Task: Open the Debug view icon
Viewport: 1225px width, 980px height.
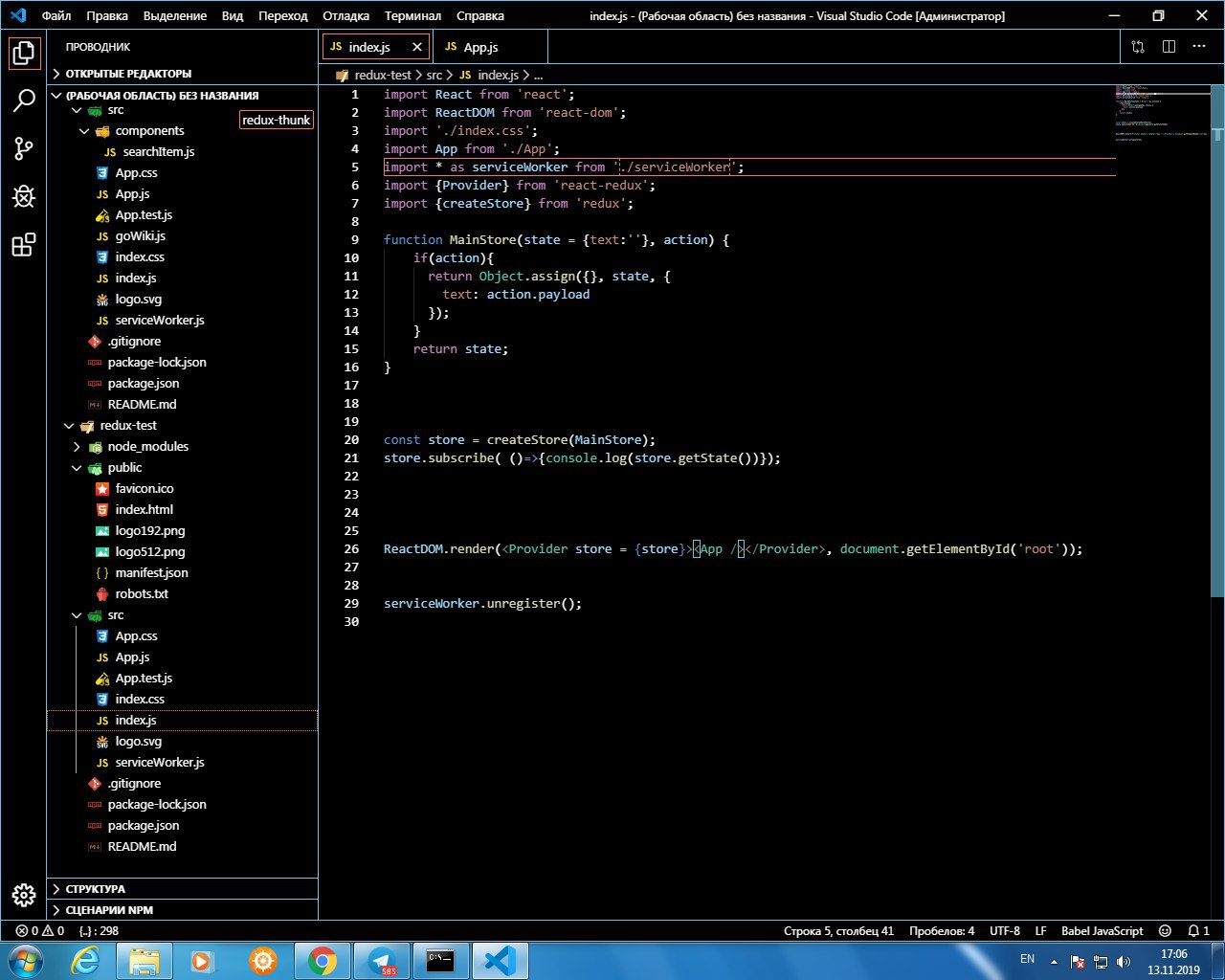Action: coord(24,197)
